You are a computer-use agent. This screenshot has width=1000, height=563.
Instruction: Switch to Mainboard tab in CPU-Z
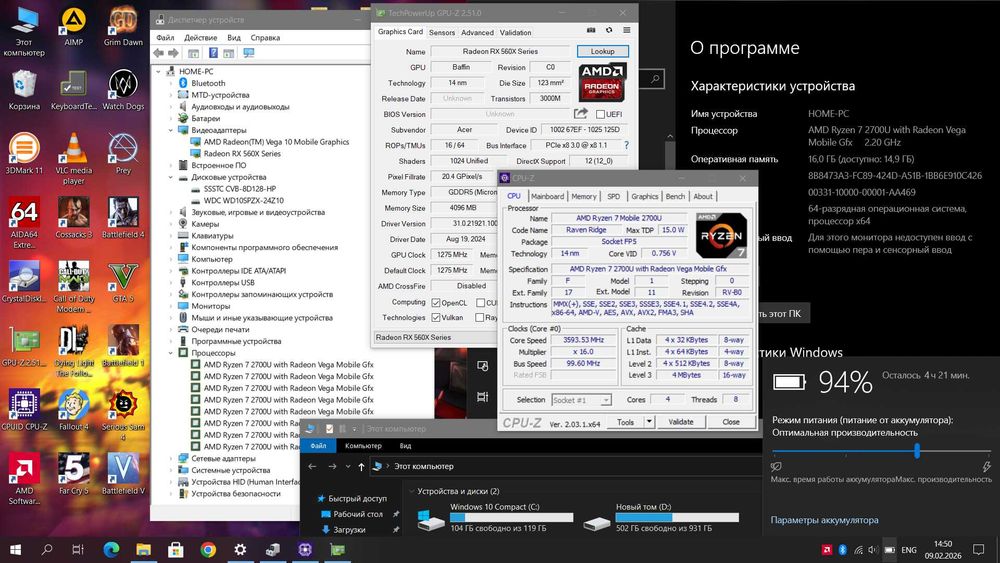(x=547, y=196)
